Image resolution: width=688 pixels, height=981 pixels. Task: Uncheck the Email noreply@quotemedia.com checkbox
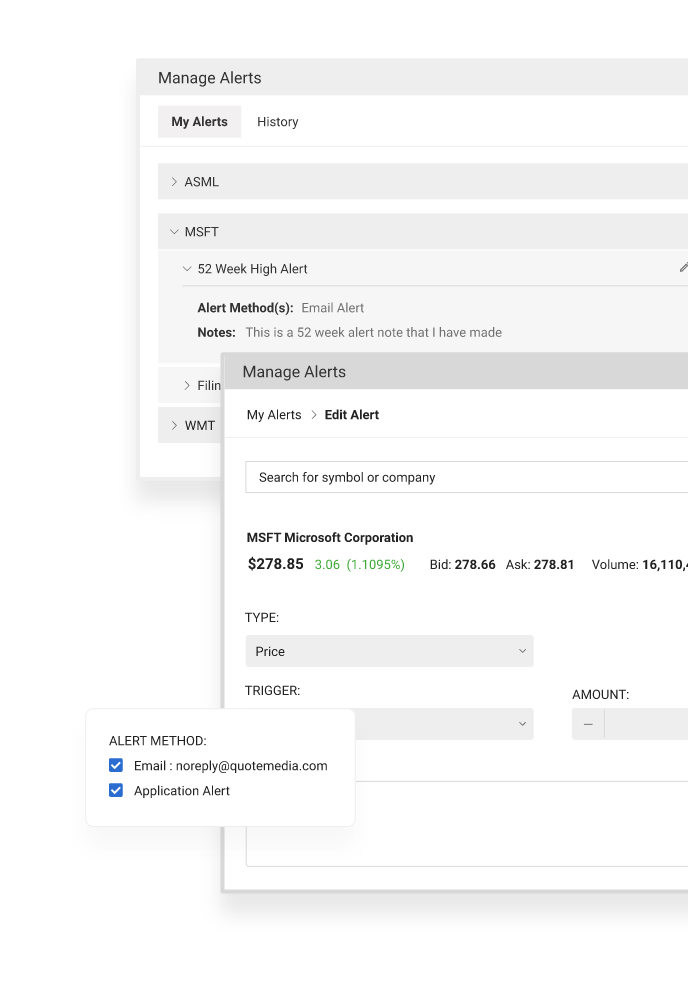click(116, 766)
